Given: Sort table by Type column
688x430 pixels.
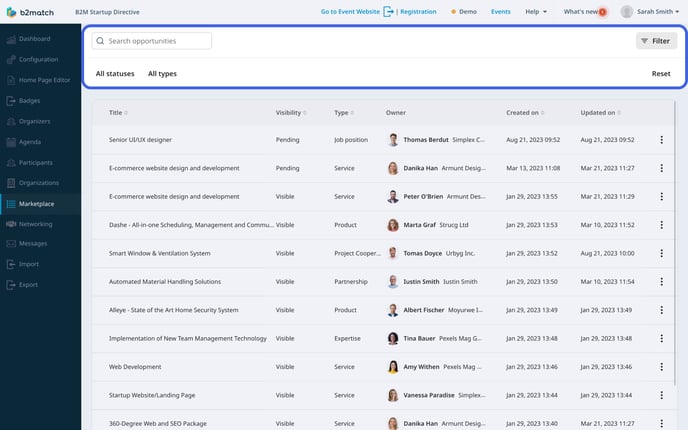Looking at the screenshot, I should 344,113.
